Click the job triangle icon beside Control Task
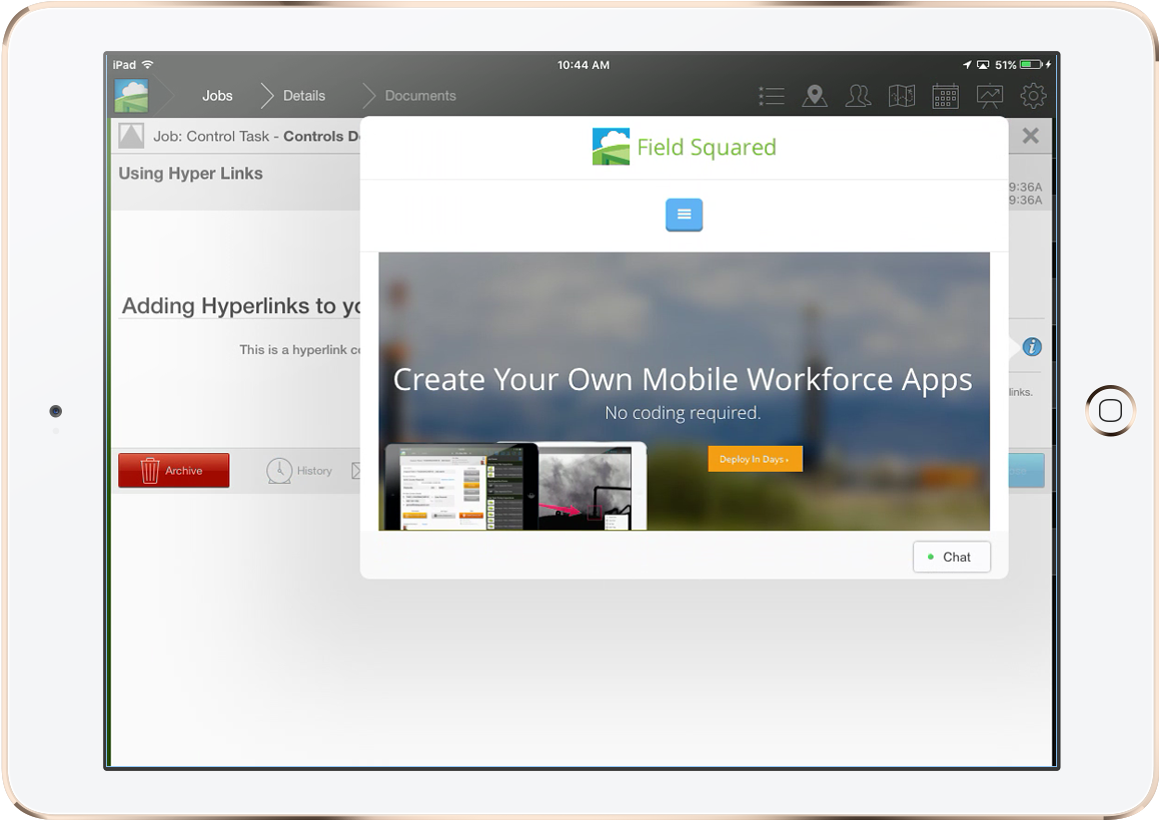The width and height of the screenshot is (1159, 820). tap(132, 136)
